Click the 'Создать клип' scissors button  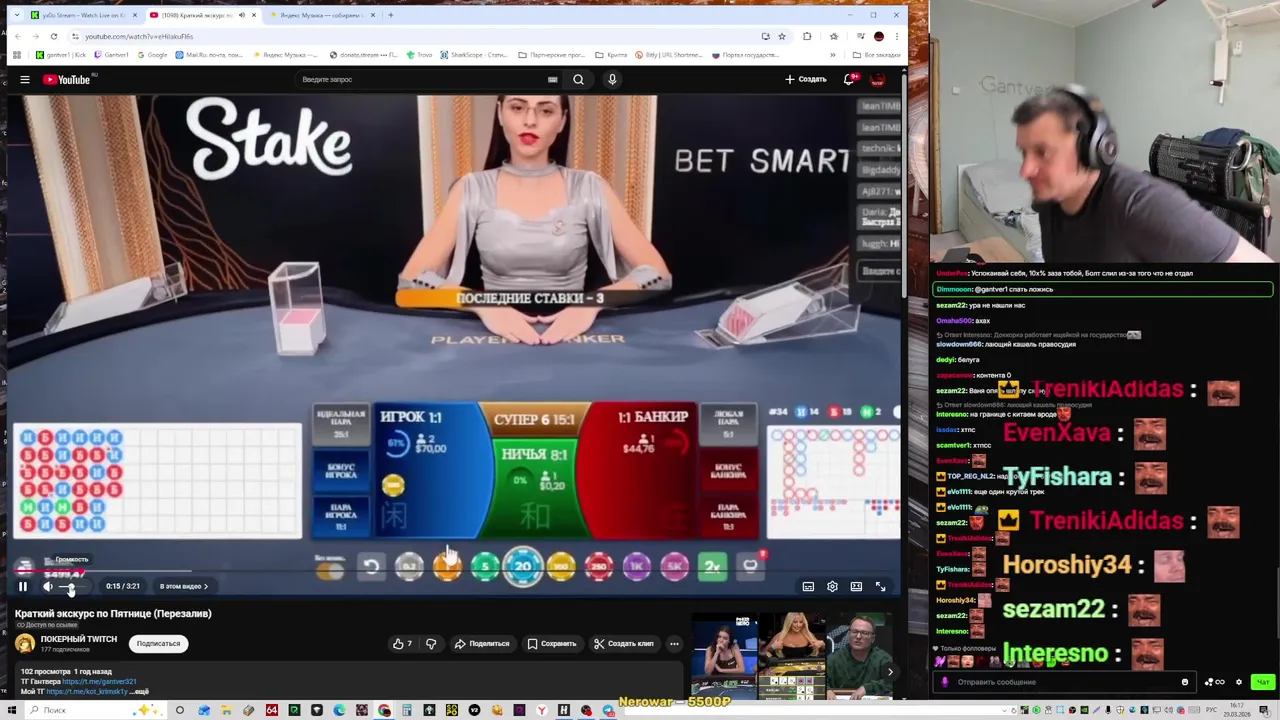[624, 643]
